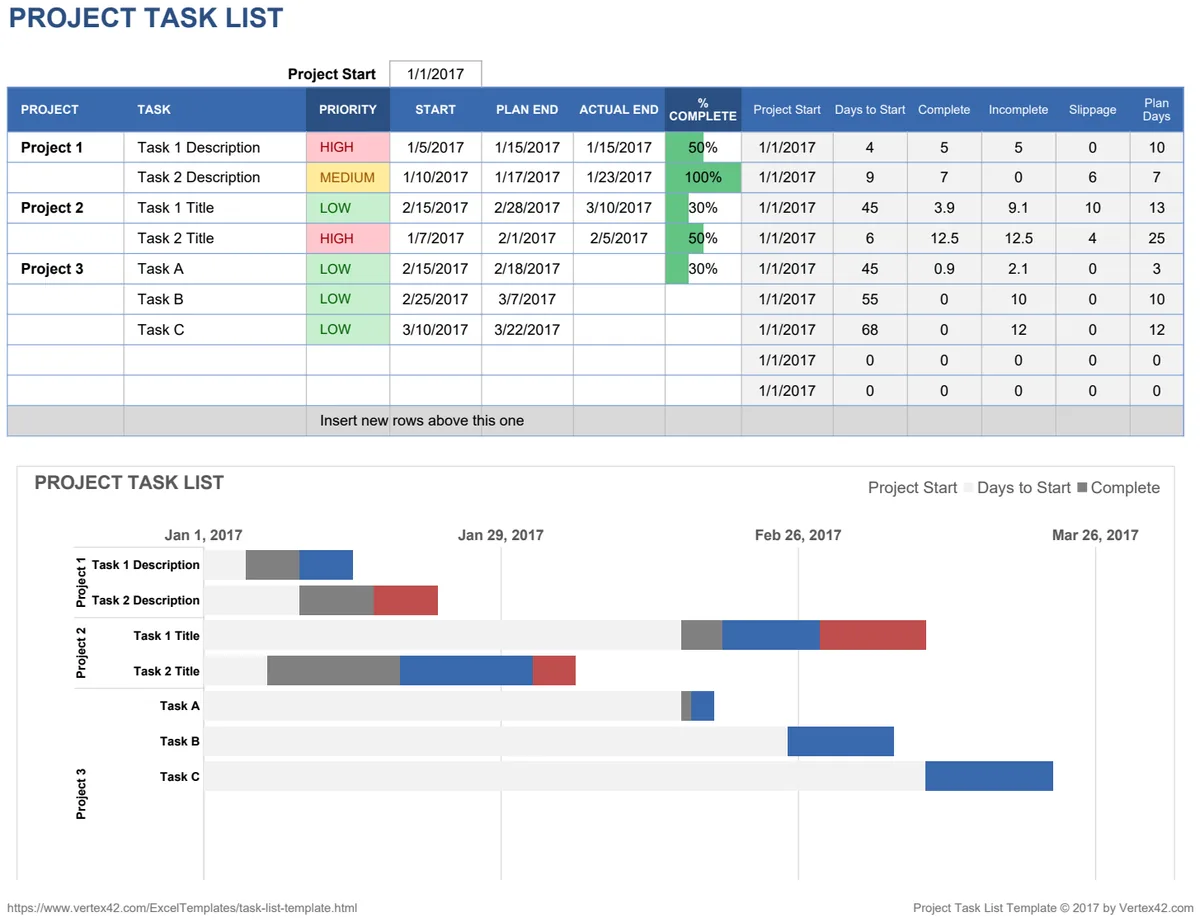Select the gray complete bar for Task 2 Title
1200x922 pixels.
click(x=333, y=670)
